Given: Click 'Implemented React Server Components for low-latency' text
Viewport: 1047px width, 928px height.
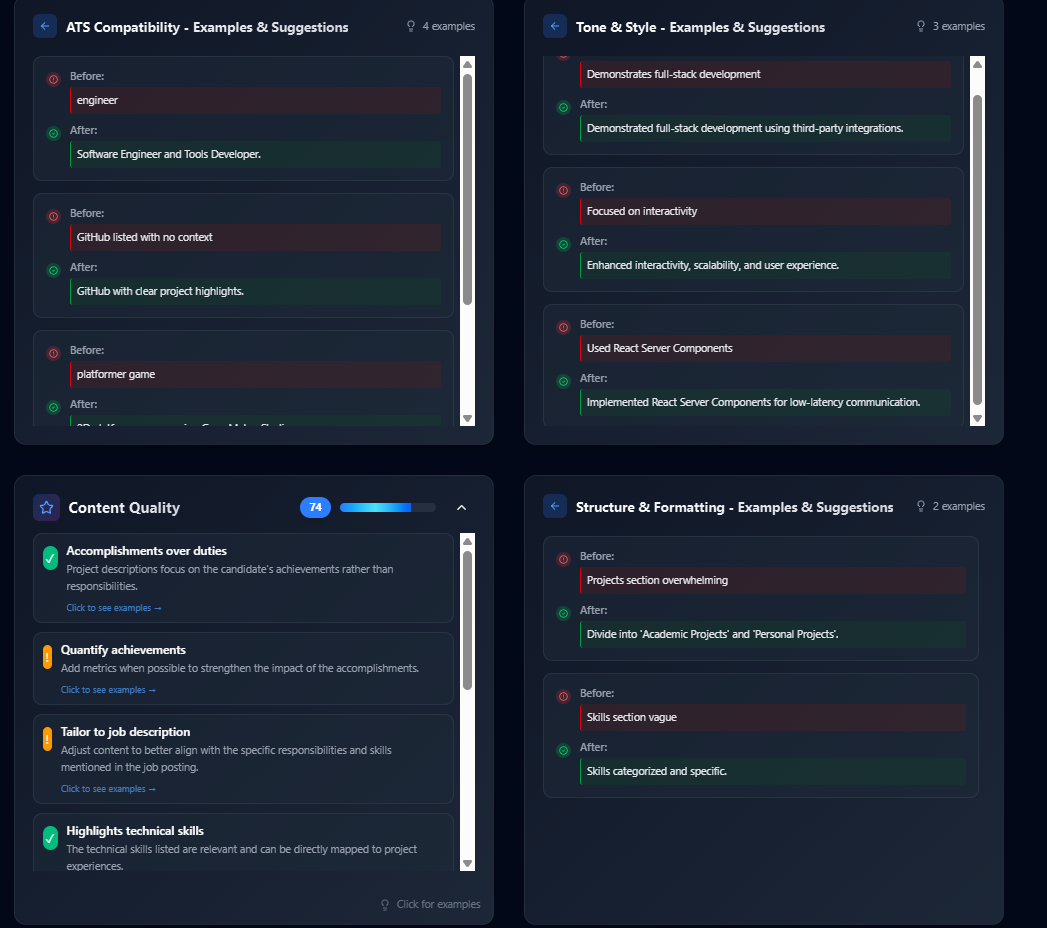Looking at the screenshot, I should point(753,403).
